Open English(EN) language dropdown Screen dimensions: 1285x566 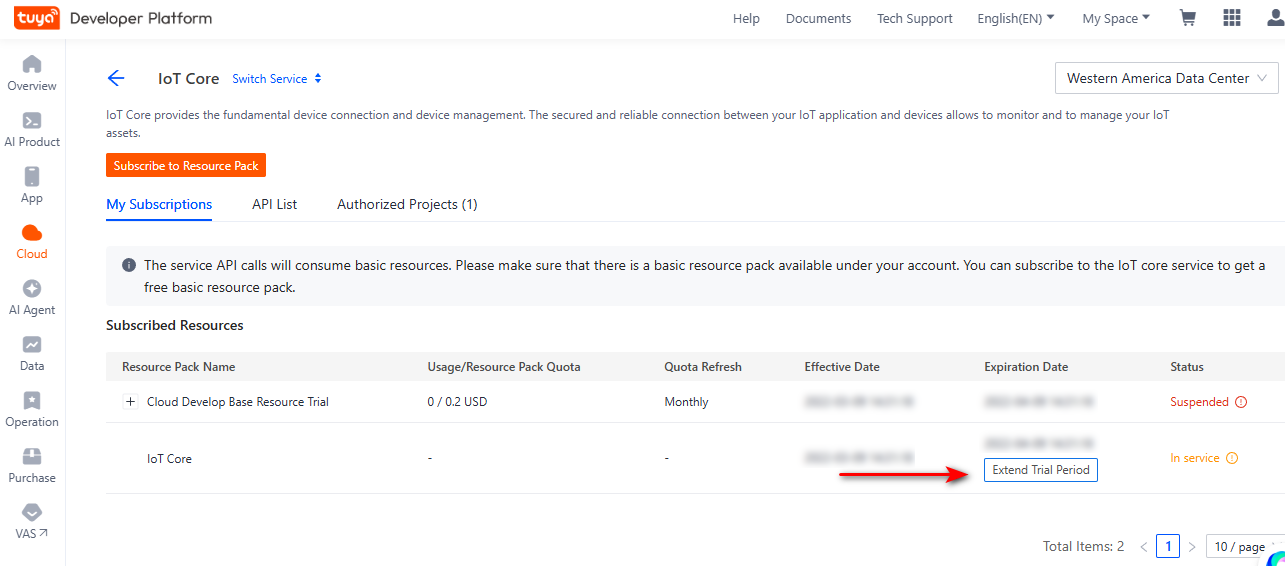[x=1016, y=18]
